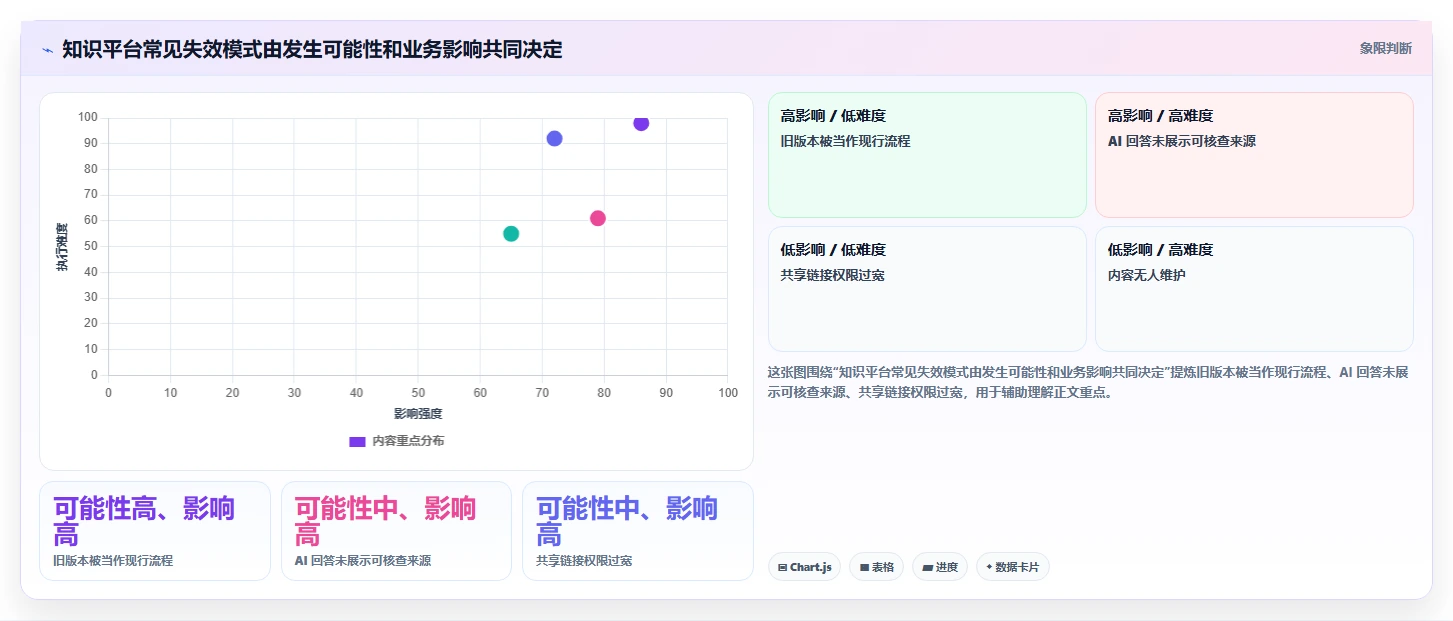The width and height of the screenshot is (1453, 621).
Task: Select the 低影响 / 高难度 quadrant card
Action: coord(1254,289)
